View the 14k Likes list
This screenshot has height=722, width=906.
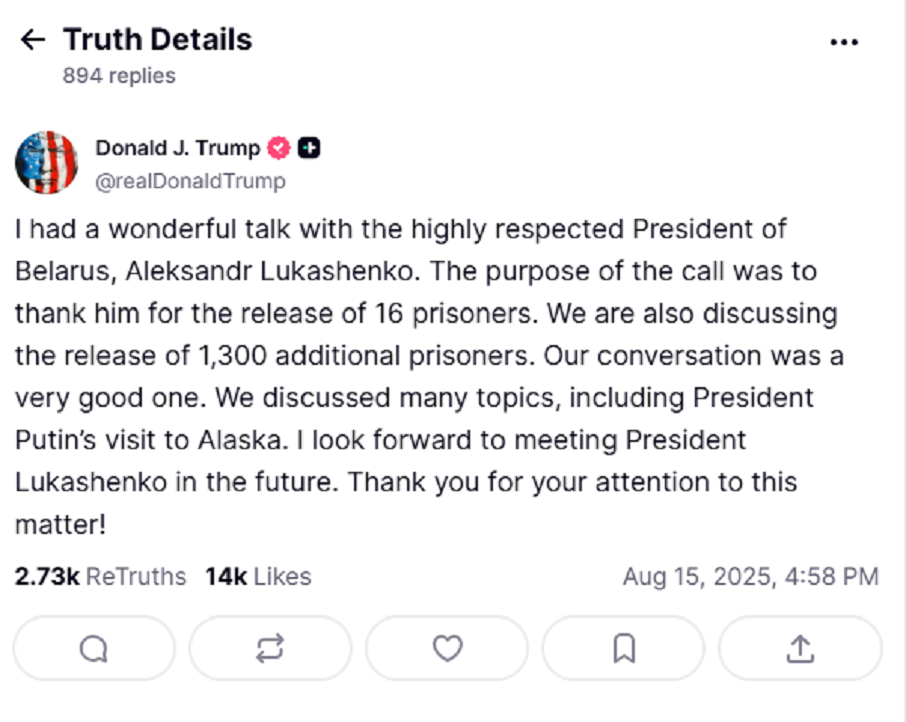point(258,577)
